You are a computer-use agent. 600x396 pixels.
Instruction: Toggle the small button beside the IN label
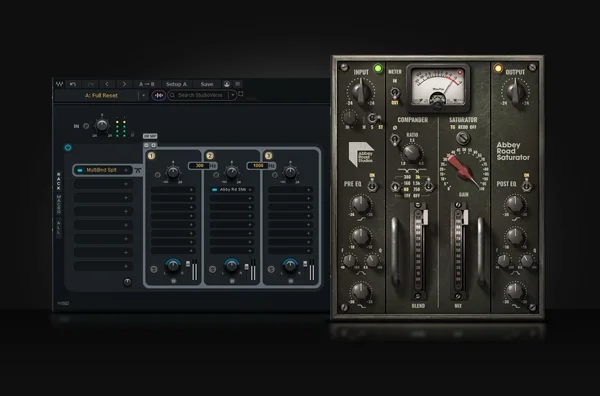pos(86,125)
